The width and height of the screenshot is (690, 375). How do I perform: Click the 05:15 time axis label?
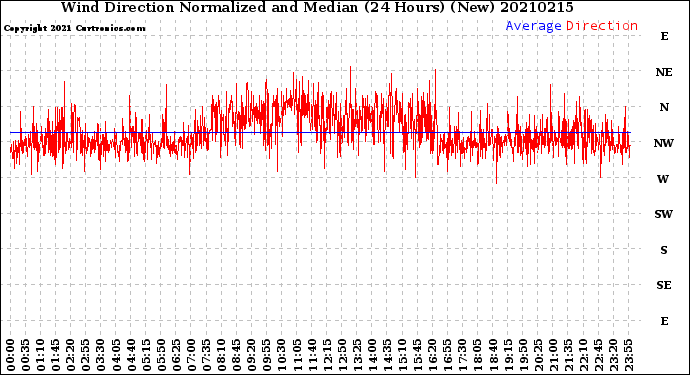[146, 355]
